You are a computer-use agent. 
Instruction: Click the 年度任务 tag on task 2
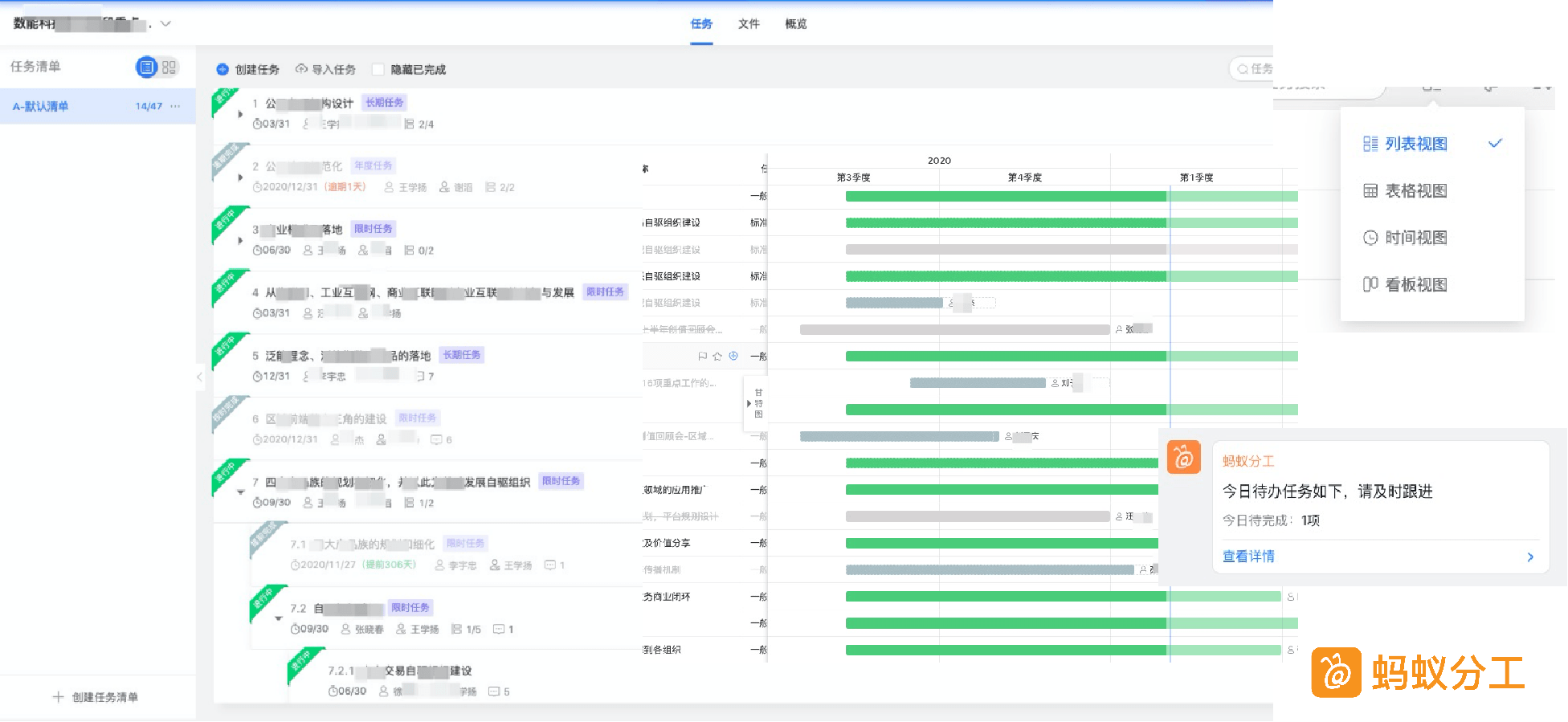pos(374,165)
